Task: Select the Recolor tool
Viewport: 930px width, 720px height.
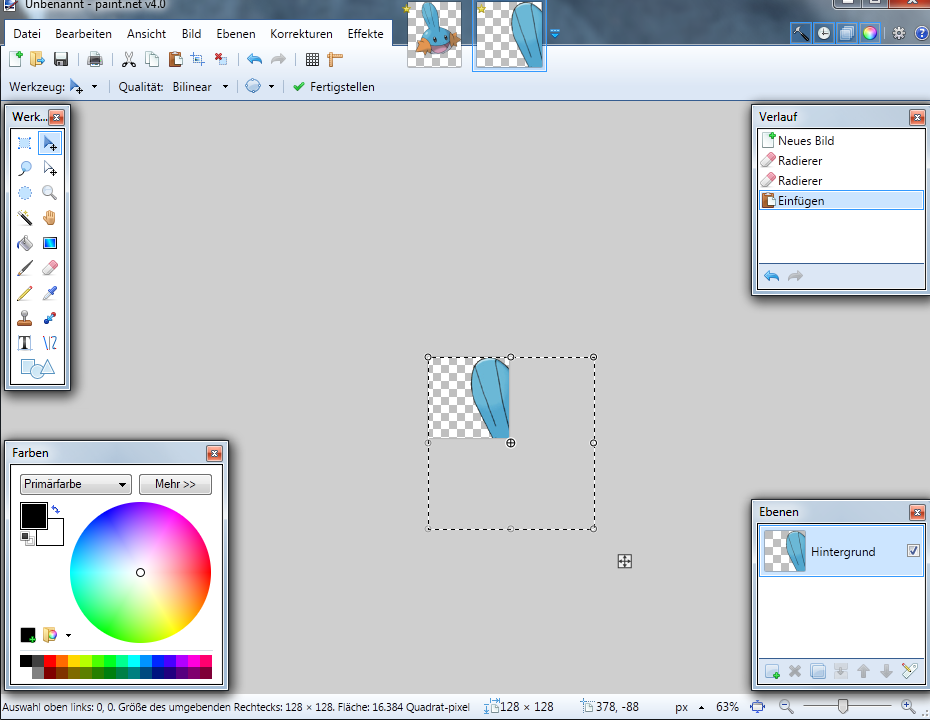Action: (x=50, y=318)
